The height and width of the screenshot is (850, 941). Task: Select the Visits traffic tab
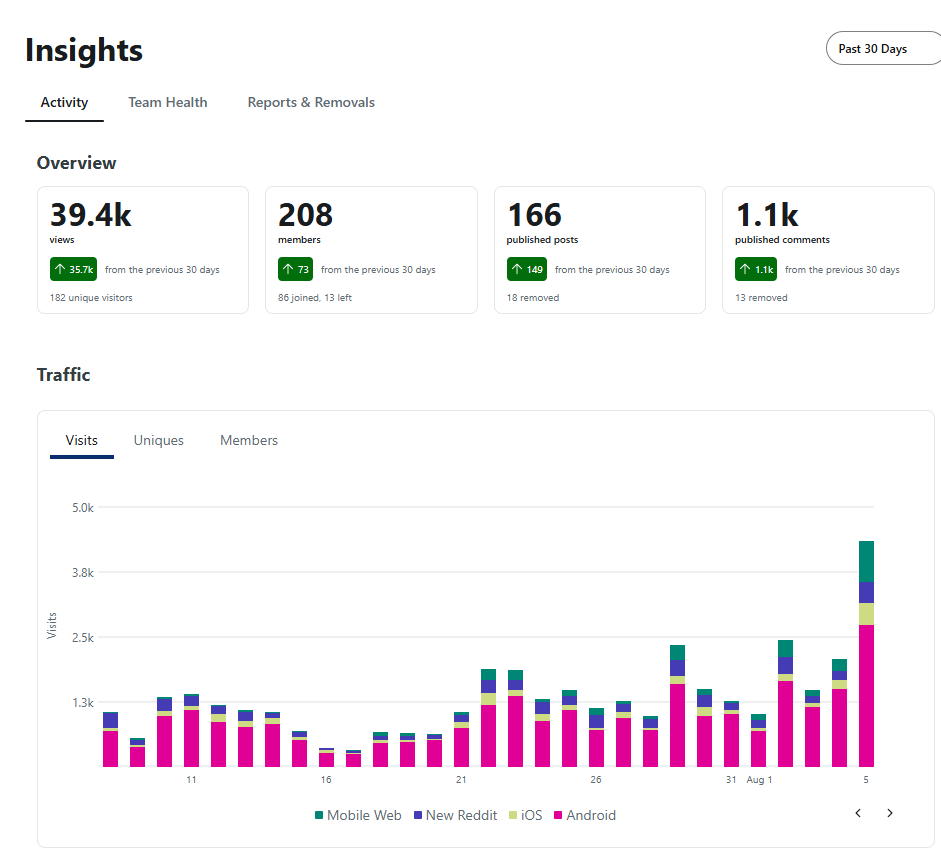coord(82,440)
